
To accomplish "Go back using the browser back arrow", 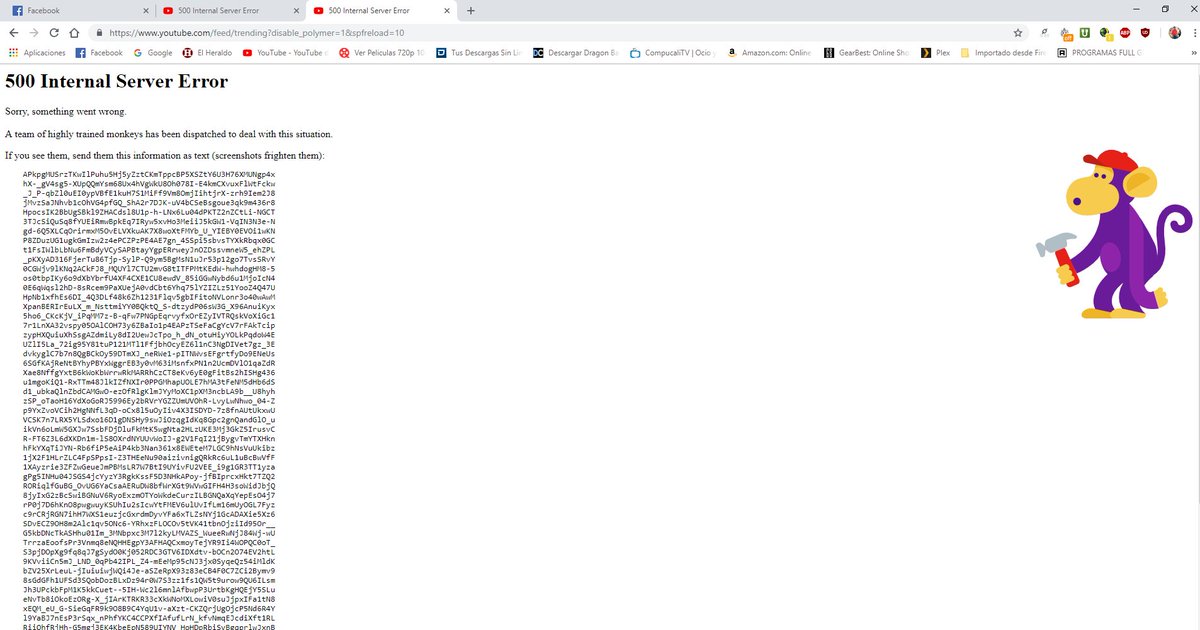I will point(13,33).
